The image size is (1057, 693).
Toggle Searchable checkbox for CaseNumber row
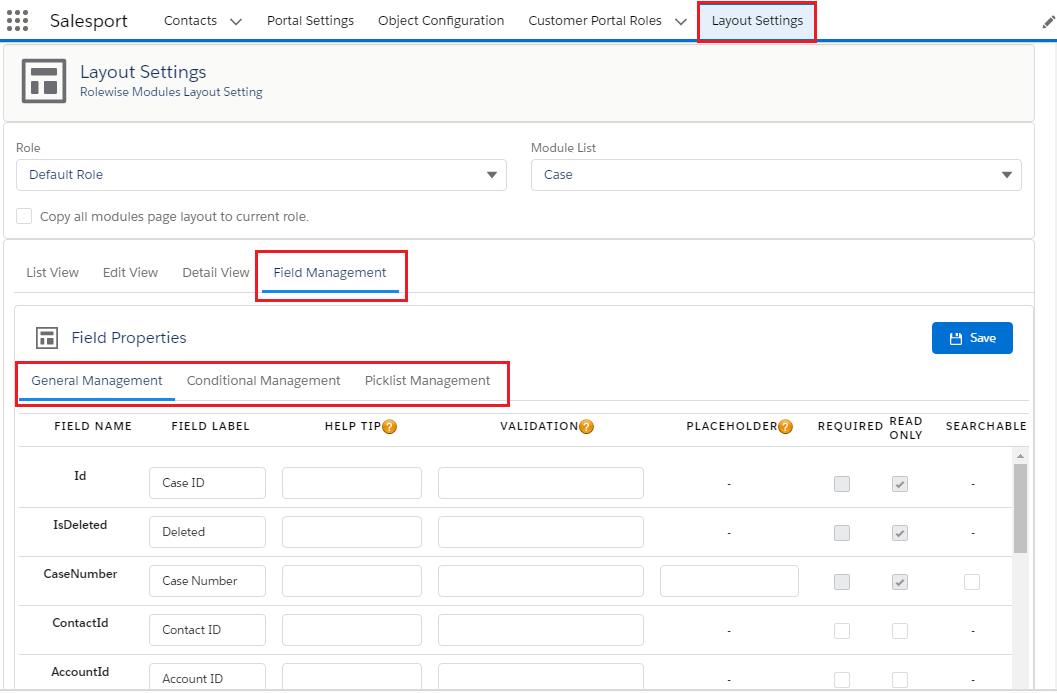(972, 582)
